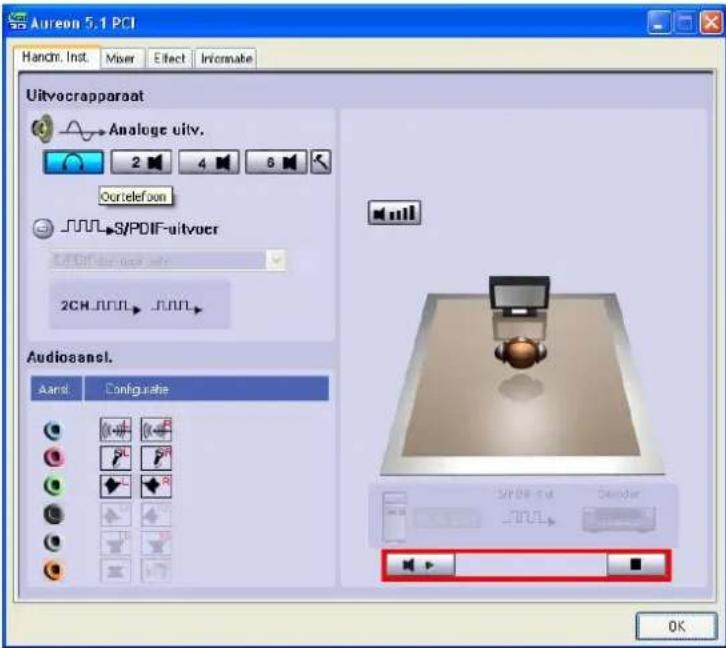This screenshot has height=648, width=726.
Task: Click the blue audio jack
Action: click(x=53, y=430)
